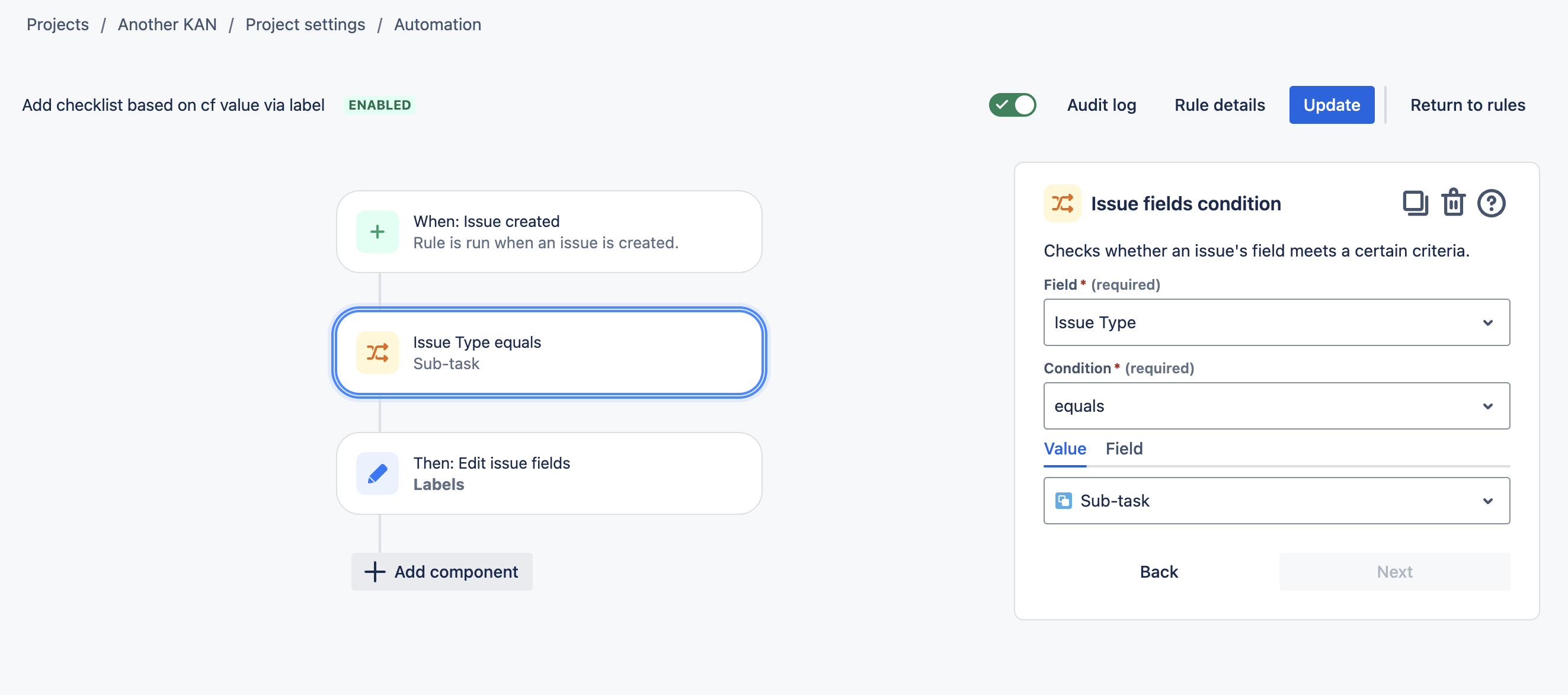Image resolution: width=1568 pixels, height=695 pixels.
Task: Click the blue pencil edit action icon
Action: (x=377, y=473)
